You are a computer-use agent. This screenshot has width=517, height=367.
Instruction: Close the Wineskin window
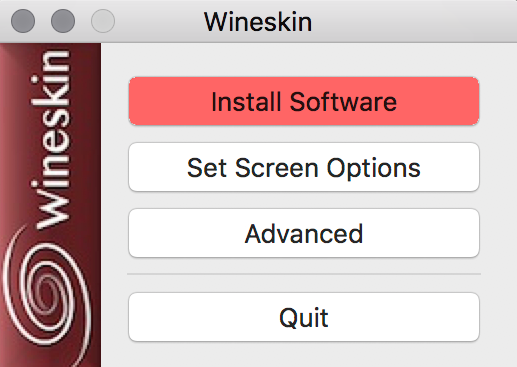click(23, 21)
